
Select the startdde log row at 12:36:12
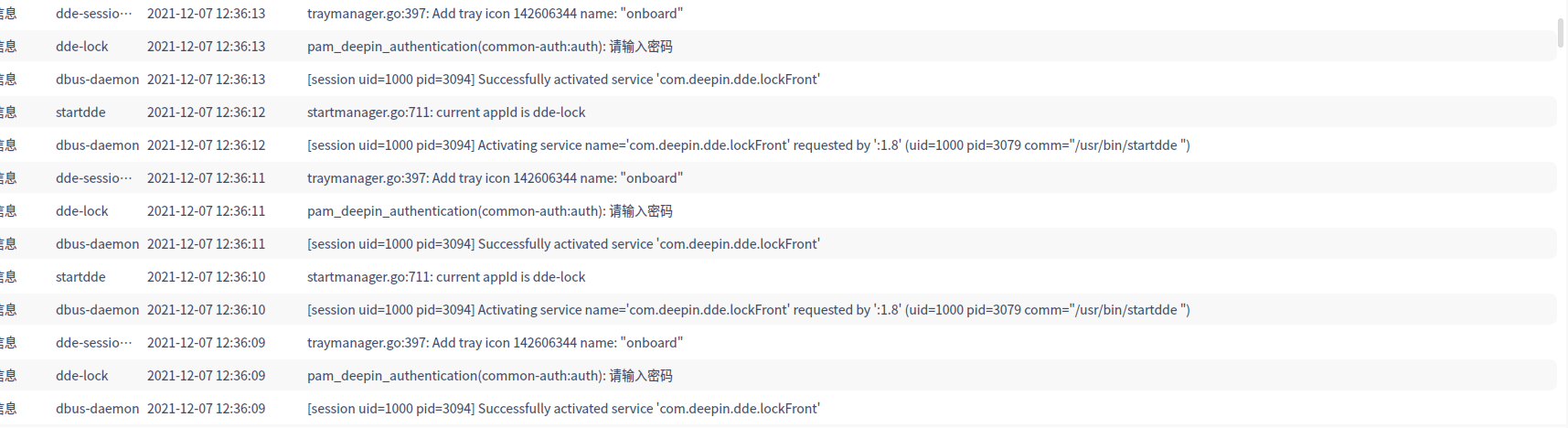tap(777, 112)
